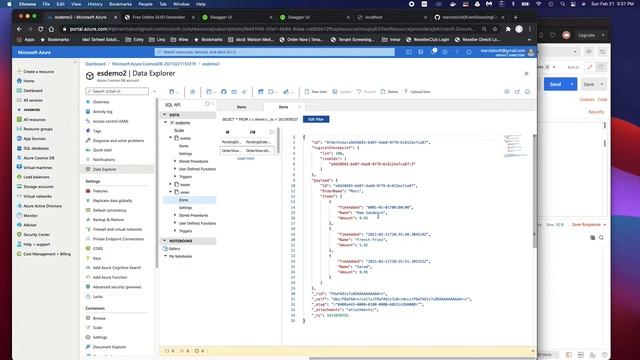
Task: Click the Edit Filter button
Action: 316,119
